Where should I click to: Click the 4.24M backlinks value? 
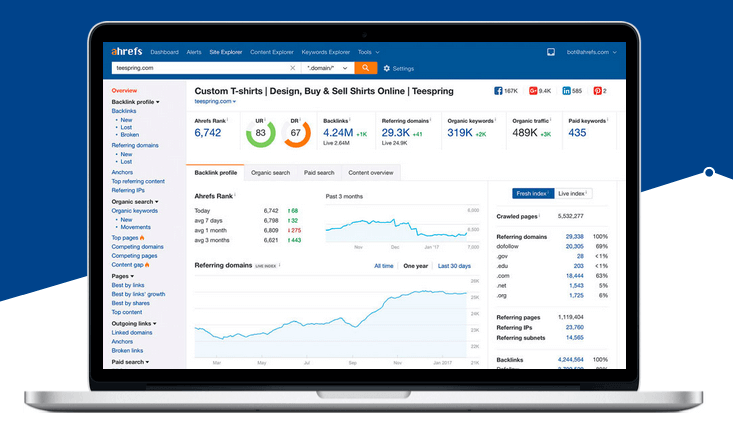tap(338, 133)
